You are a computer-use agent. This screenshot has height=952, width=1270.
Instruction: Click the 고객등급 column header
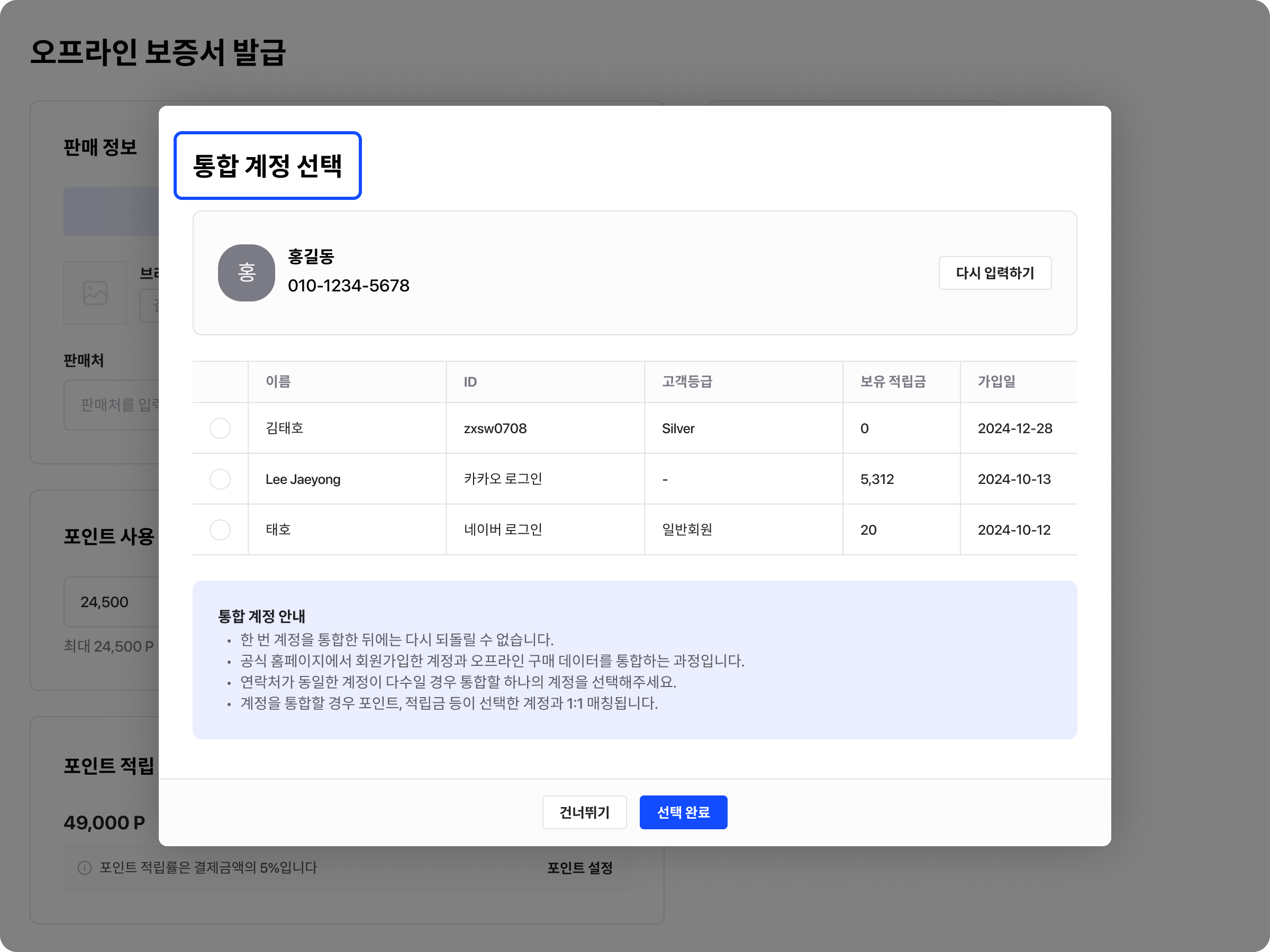(x=687, y=382)
